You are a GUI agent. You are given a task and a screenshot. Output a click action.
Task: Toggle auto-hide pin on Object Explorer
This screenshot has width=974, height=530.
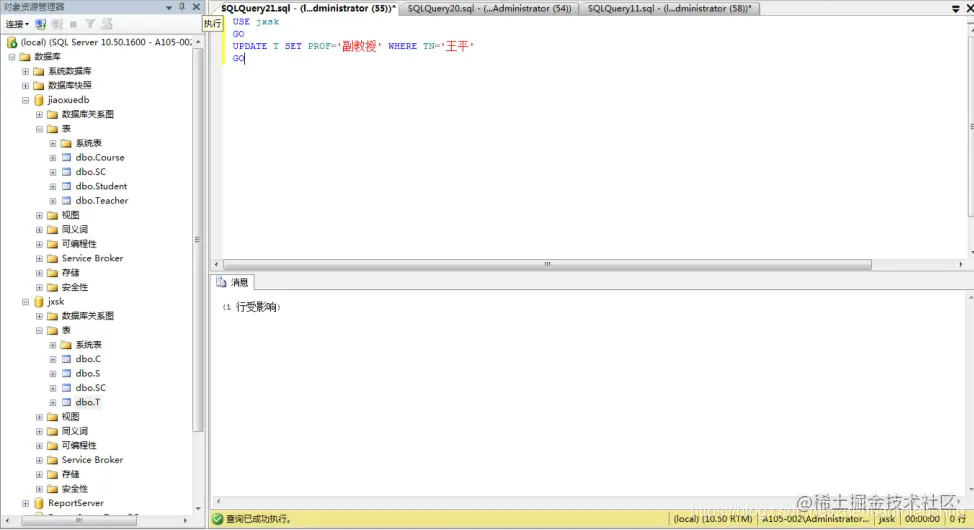[182, 7]
